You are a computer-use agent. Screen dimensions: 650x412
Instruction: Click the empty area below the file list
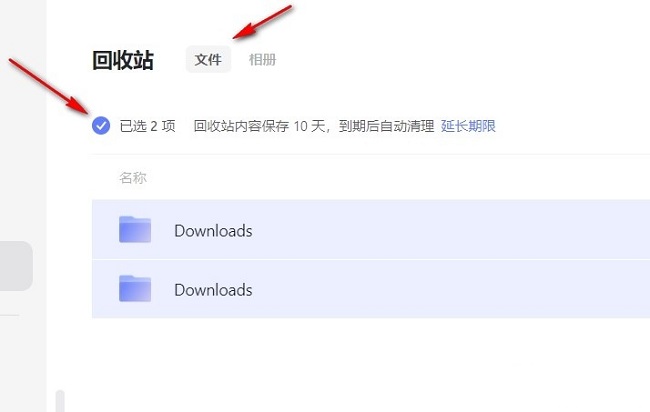coord(371,365)
